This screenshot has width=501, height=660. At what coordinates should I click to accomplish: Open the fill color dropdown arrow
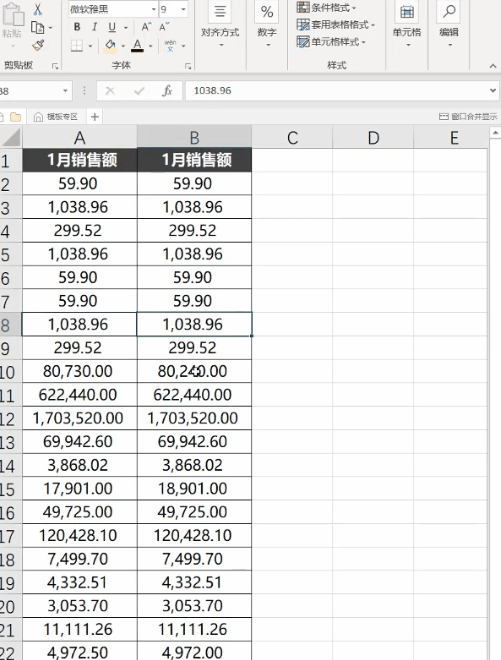[123, 46]
